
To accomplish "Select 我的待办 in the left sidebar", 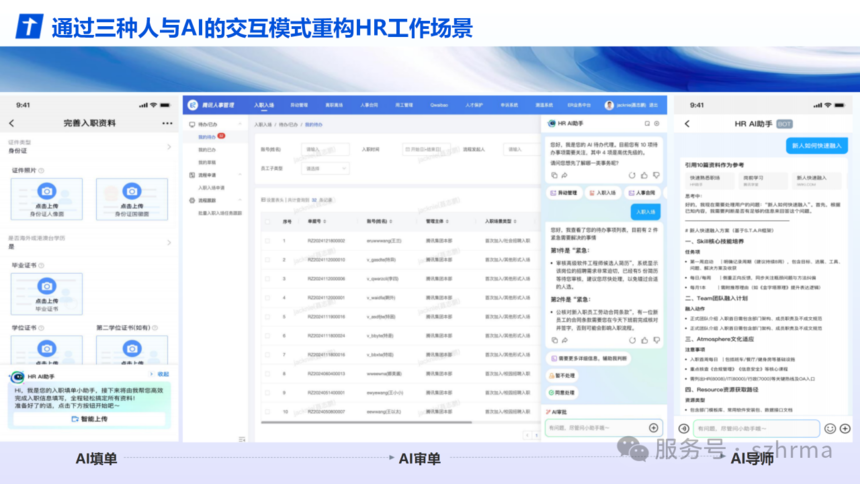I will 207,136.
